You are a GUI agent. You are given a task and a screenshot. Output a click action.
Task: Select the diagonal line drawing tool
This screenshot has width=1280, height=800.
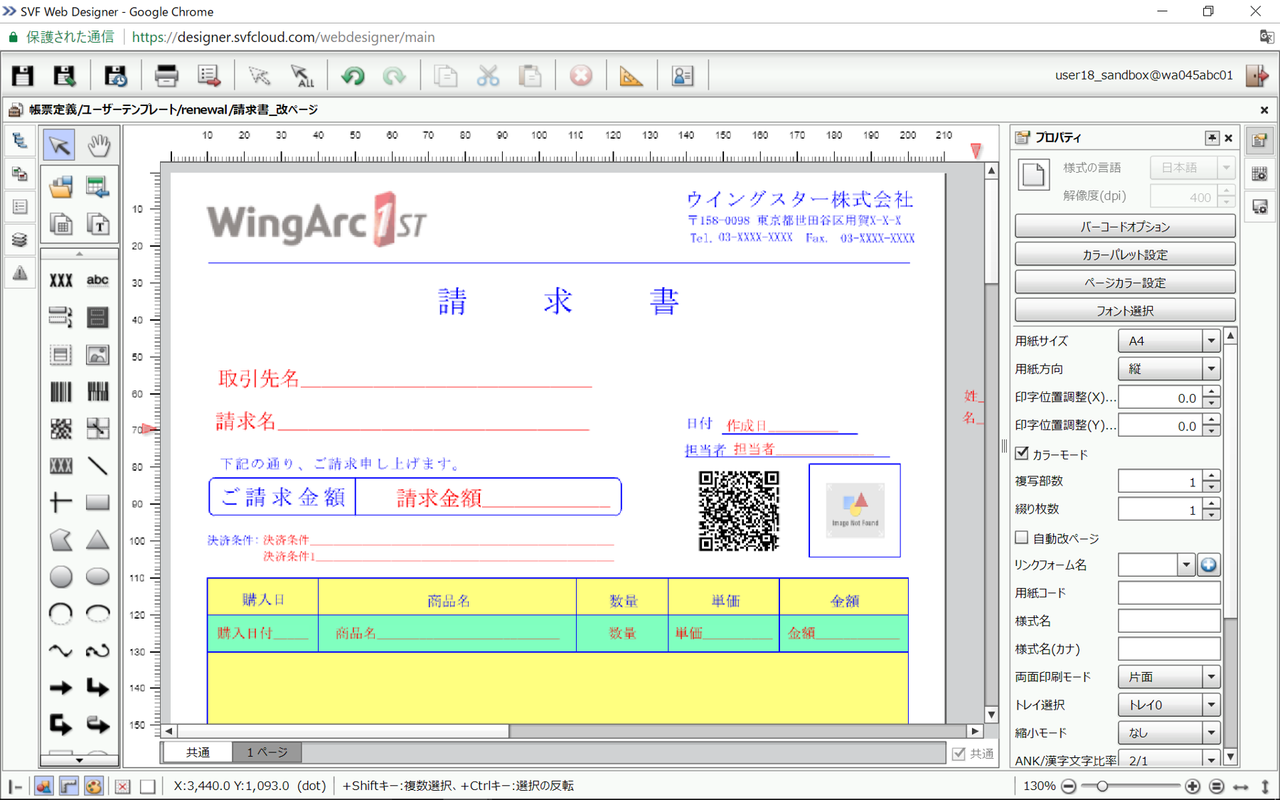pyautogui.click(x=97, y=466)
